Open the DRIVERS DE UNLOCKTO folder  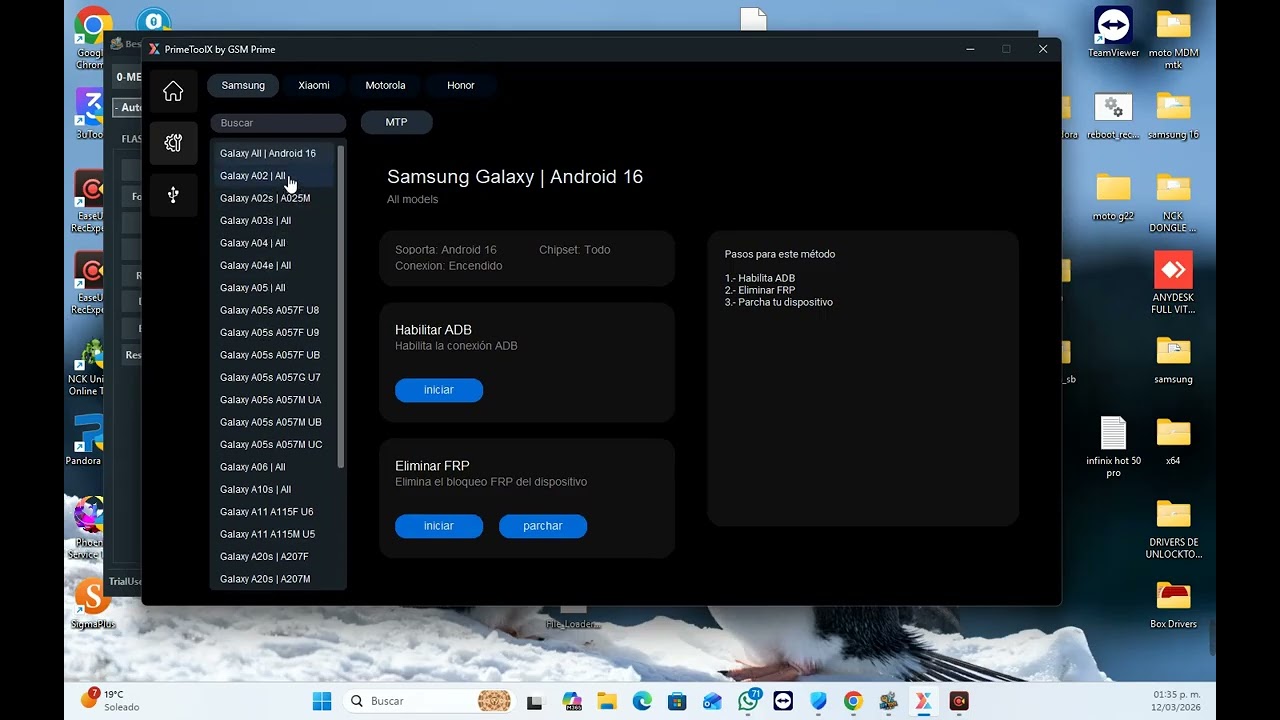1173,529
